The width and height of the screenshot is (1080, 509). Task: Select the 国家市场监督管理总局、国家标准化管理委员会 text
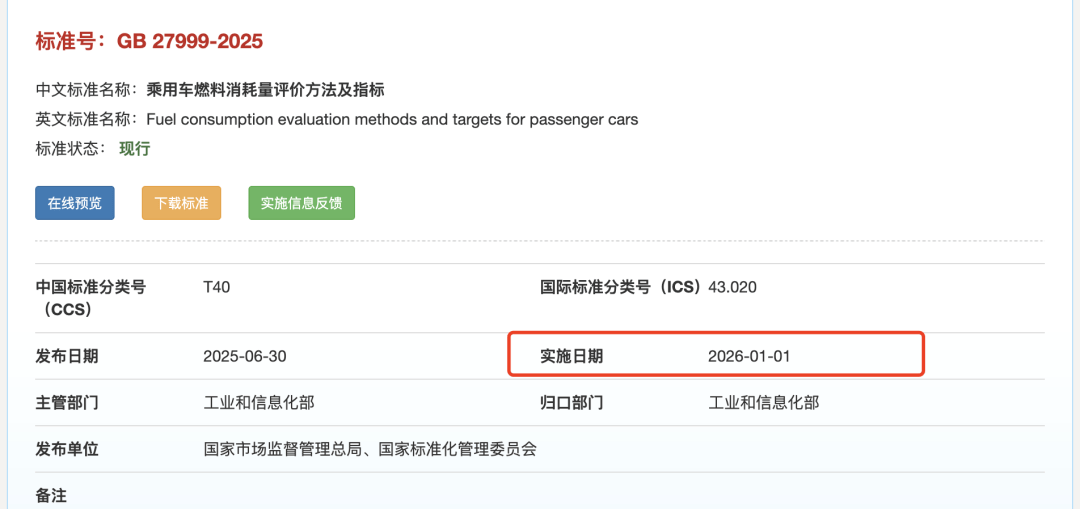point(370,450)
